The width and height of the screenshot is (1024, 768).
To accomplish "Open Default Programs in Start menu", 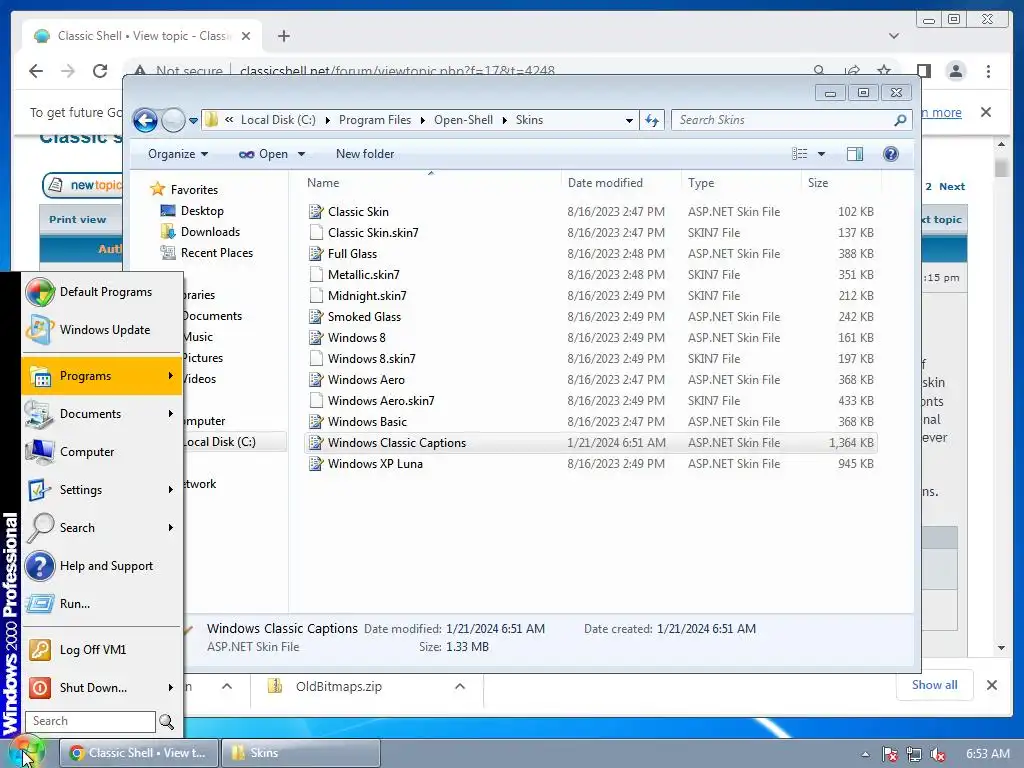I will click(102, 292).
